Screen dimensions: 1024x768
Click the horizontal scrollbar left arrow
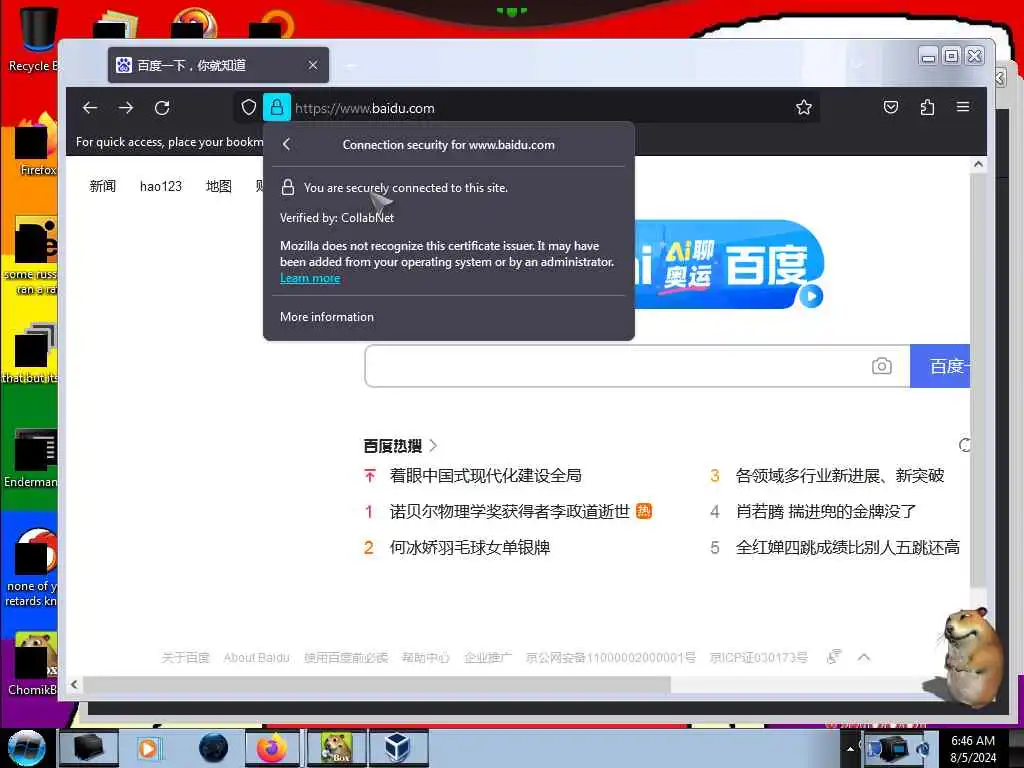coord(74,684)
